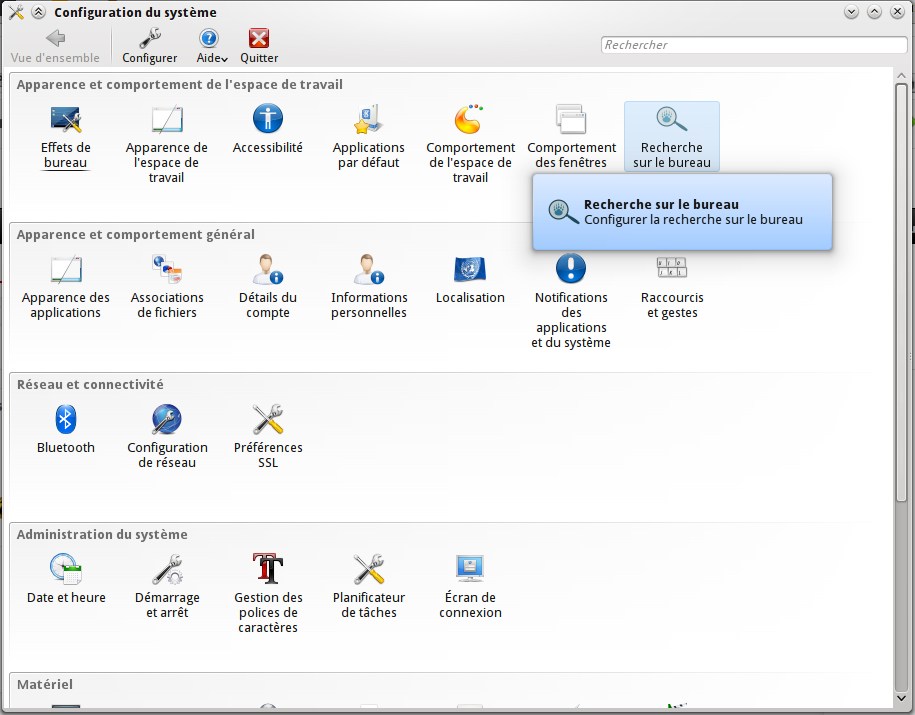Open Planificateur de tâches
The height and width of the screenshot is (715, 915).
pyautogui.click(x=368, y=587)
